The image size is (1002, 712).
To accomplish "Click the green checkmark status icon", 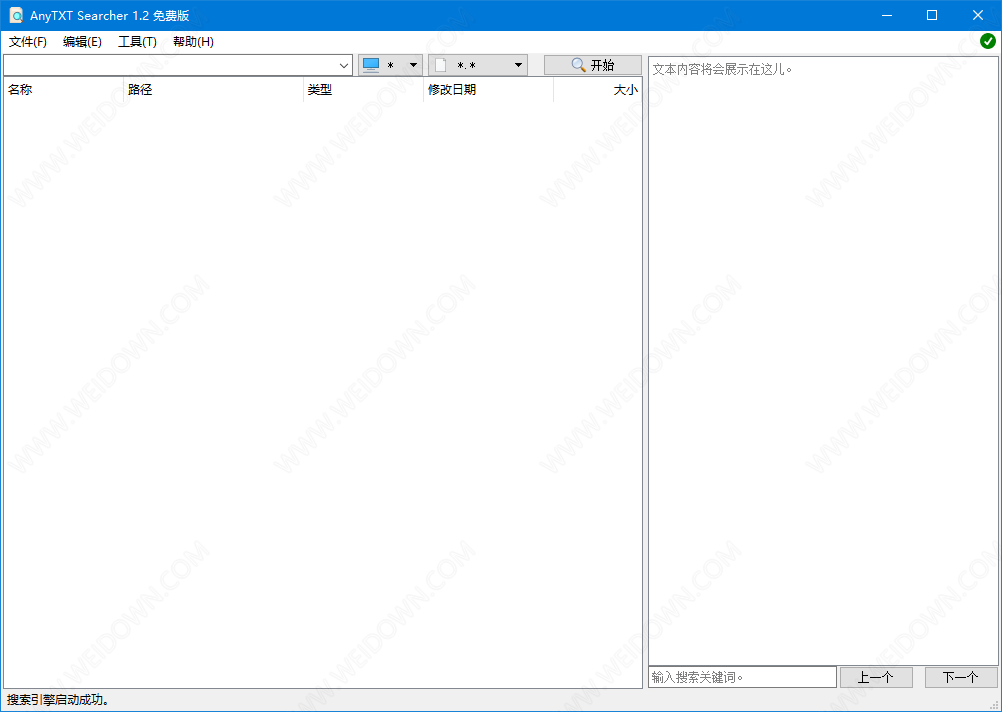I will 987,42.
